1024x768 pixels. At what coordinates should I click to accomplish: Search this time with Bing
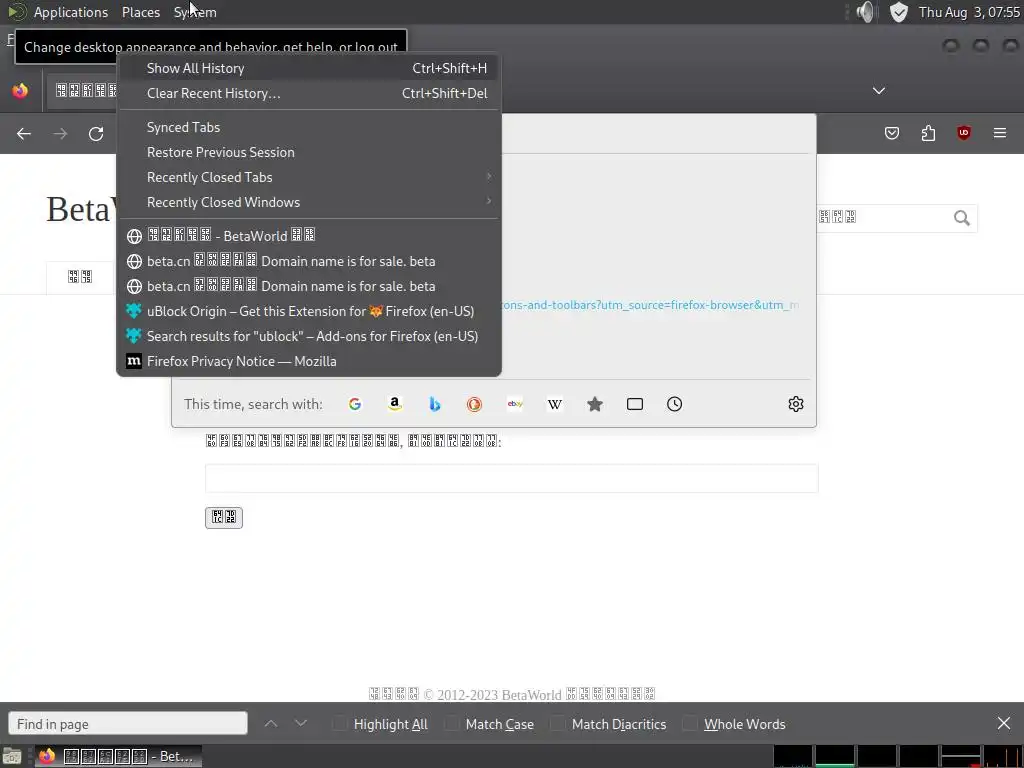(434, 404)
